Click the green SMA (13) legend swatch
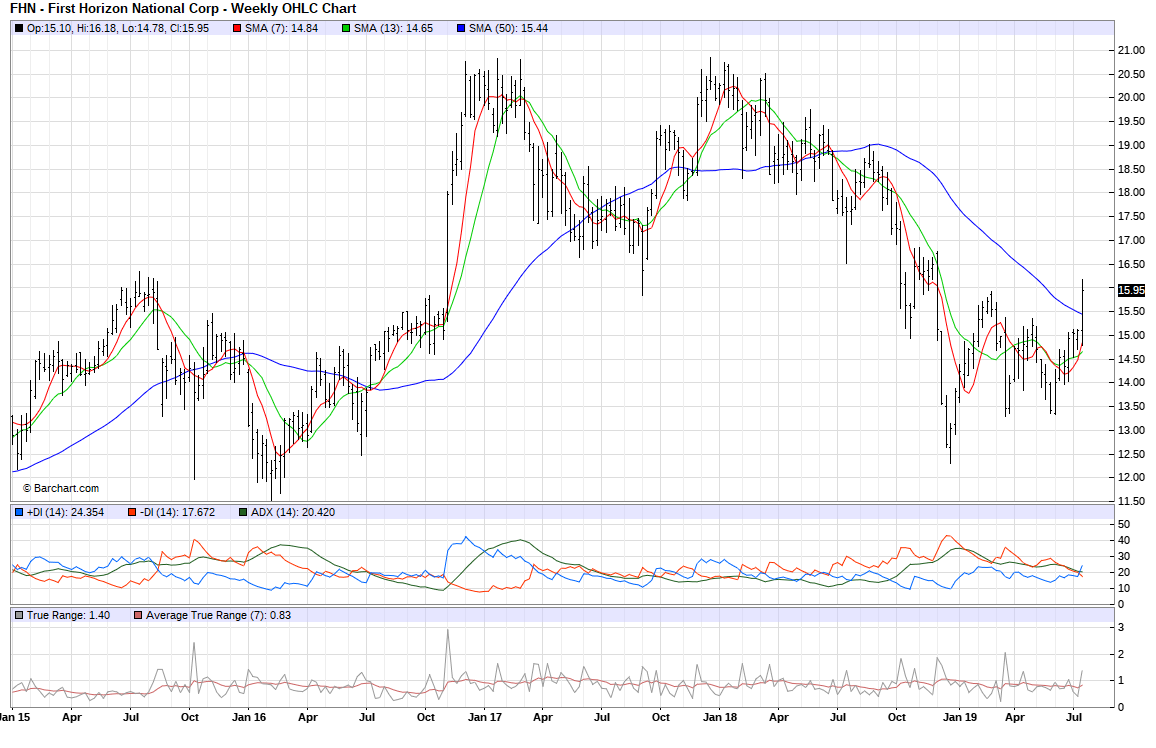Screen dimensions: 1156x748 tap(346, 28)
